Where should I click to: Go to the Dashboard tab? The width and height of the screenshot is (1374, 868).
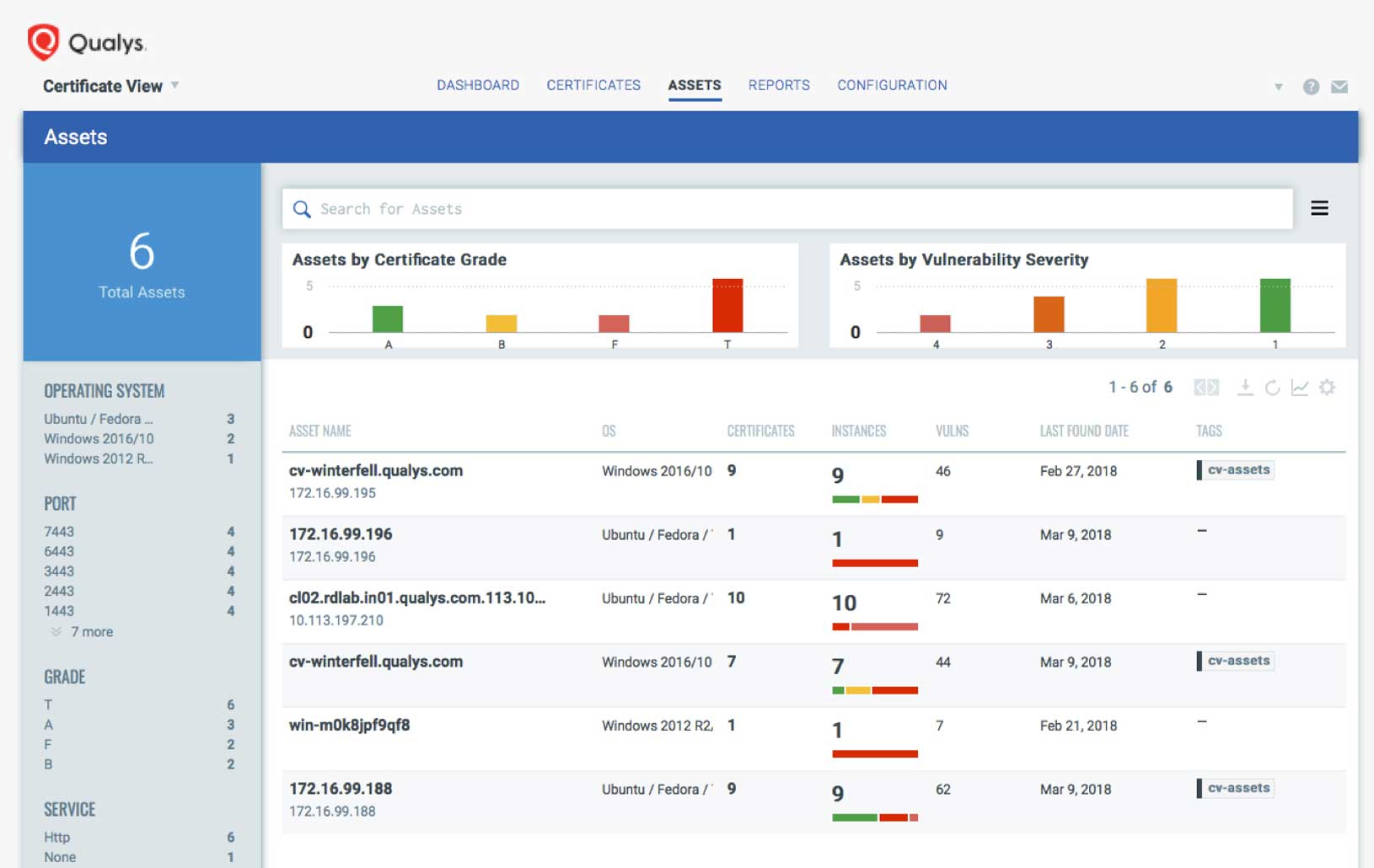477,85
